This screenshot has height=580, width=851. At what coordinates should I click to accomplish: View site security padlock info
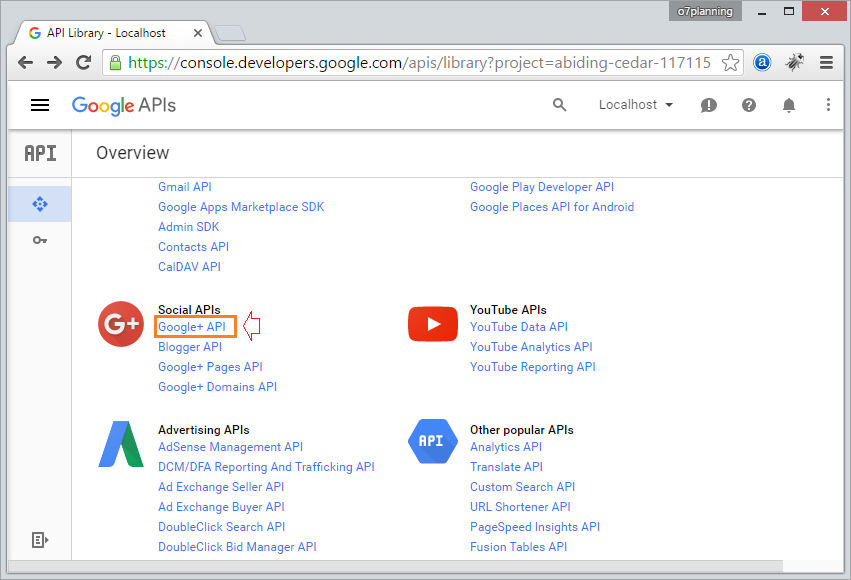(115, 63)
